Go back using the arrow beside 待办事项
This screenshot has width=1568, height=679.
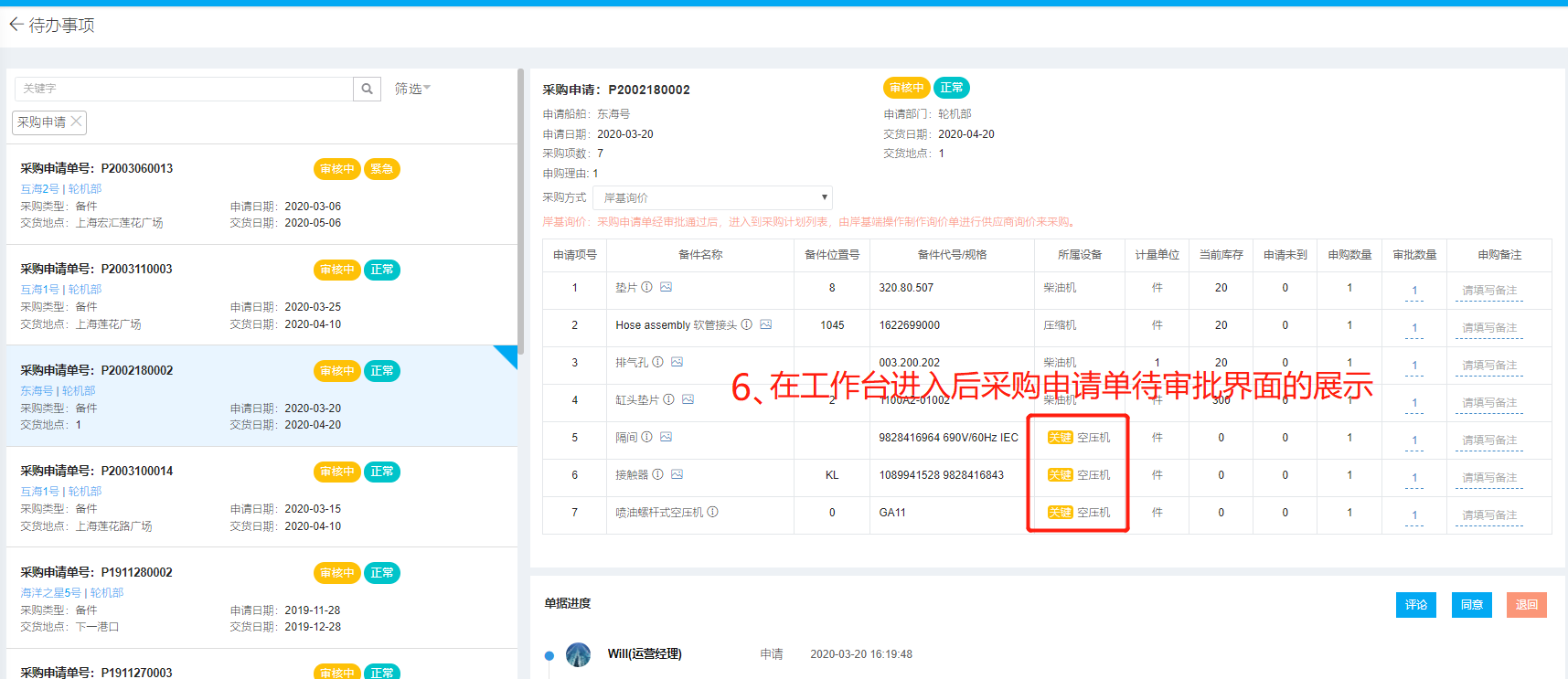click(x=16, y=25)
